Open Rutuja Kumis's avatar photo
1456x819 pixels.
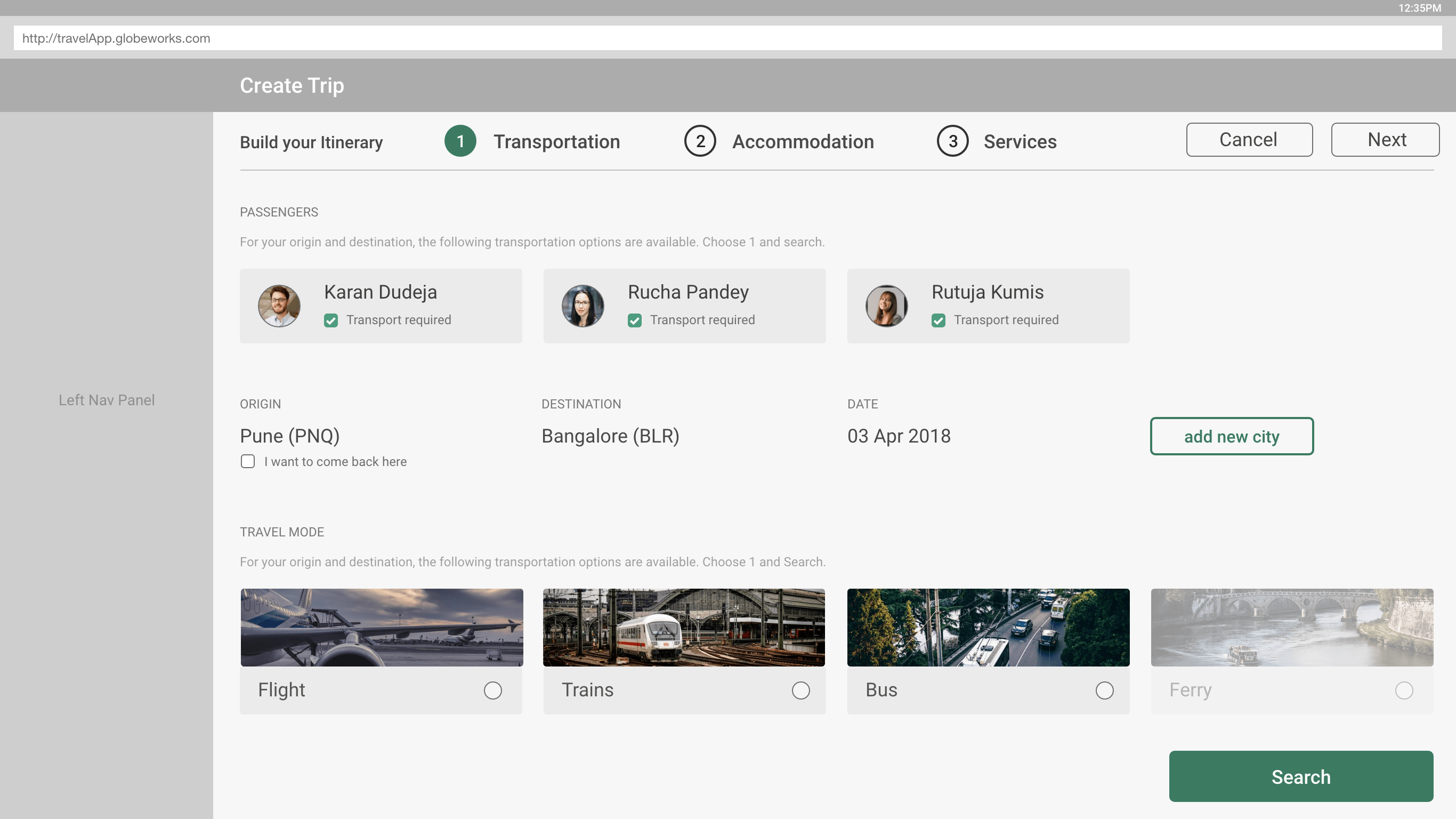point(887,306)
